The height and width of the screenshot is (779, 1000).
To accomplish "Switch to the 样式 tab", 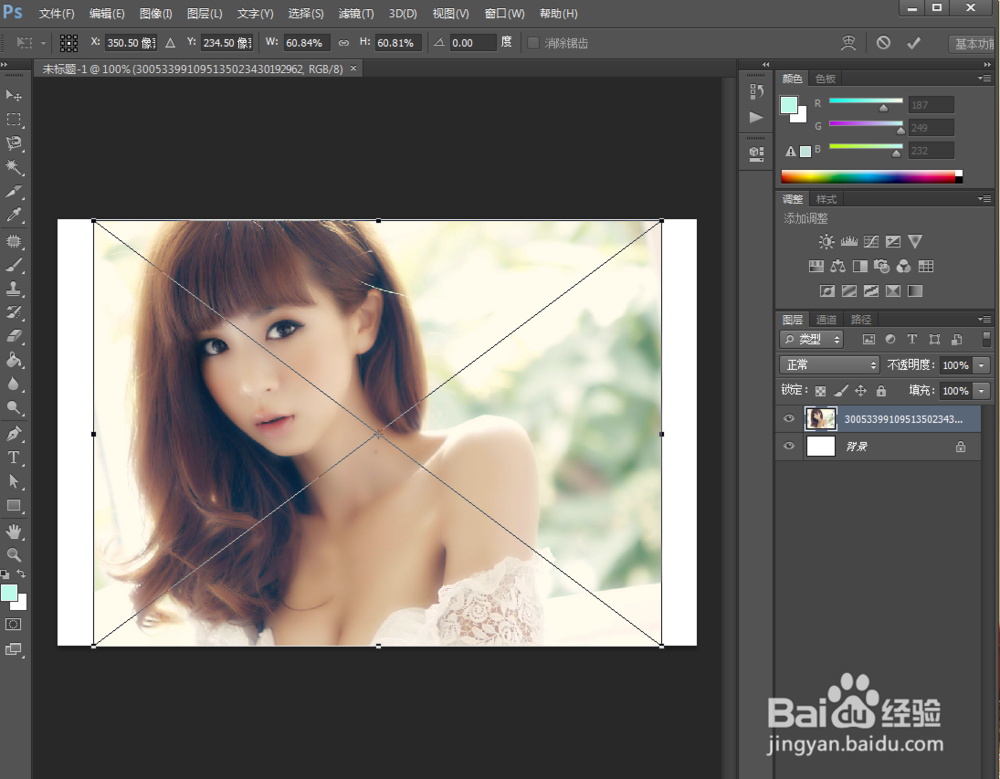I will pyautogui.click(x=826, y=199).
